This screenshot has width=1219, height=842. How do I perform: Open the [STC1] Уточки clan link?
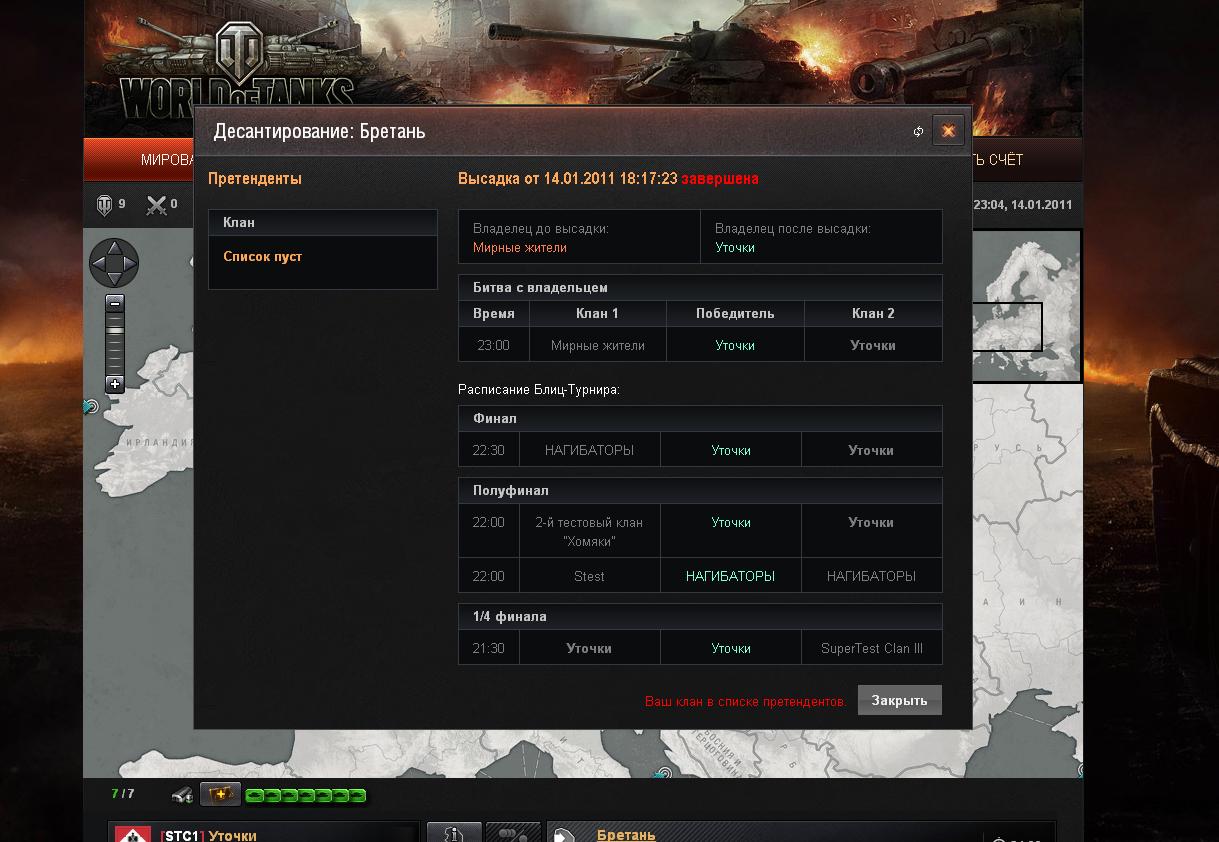[x=209, y=835]
